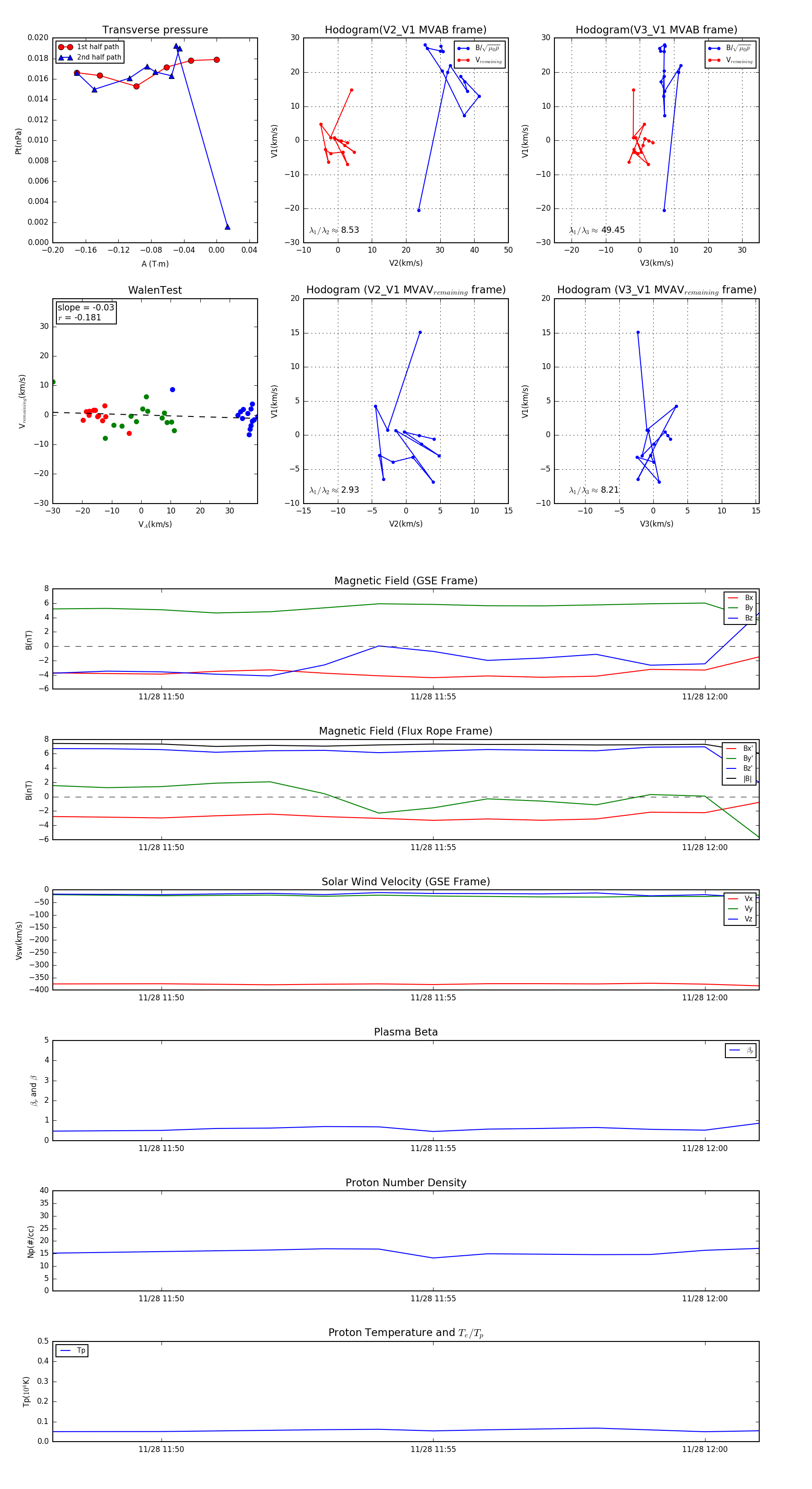Image resolution: width=812 pixels, height=1489 pixels.
Task: Click the "V2(km/s)" label under MVAV remaining V2_V1 hodogram
Action: click(x=406, y=524)
